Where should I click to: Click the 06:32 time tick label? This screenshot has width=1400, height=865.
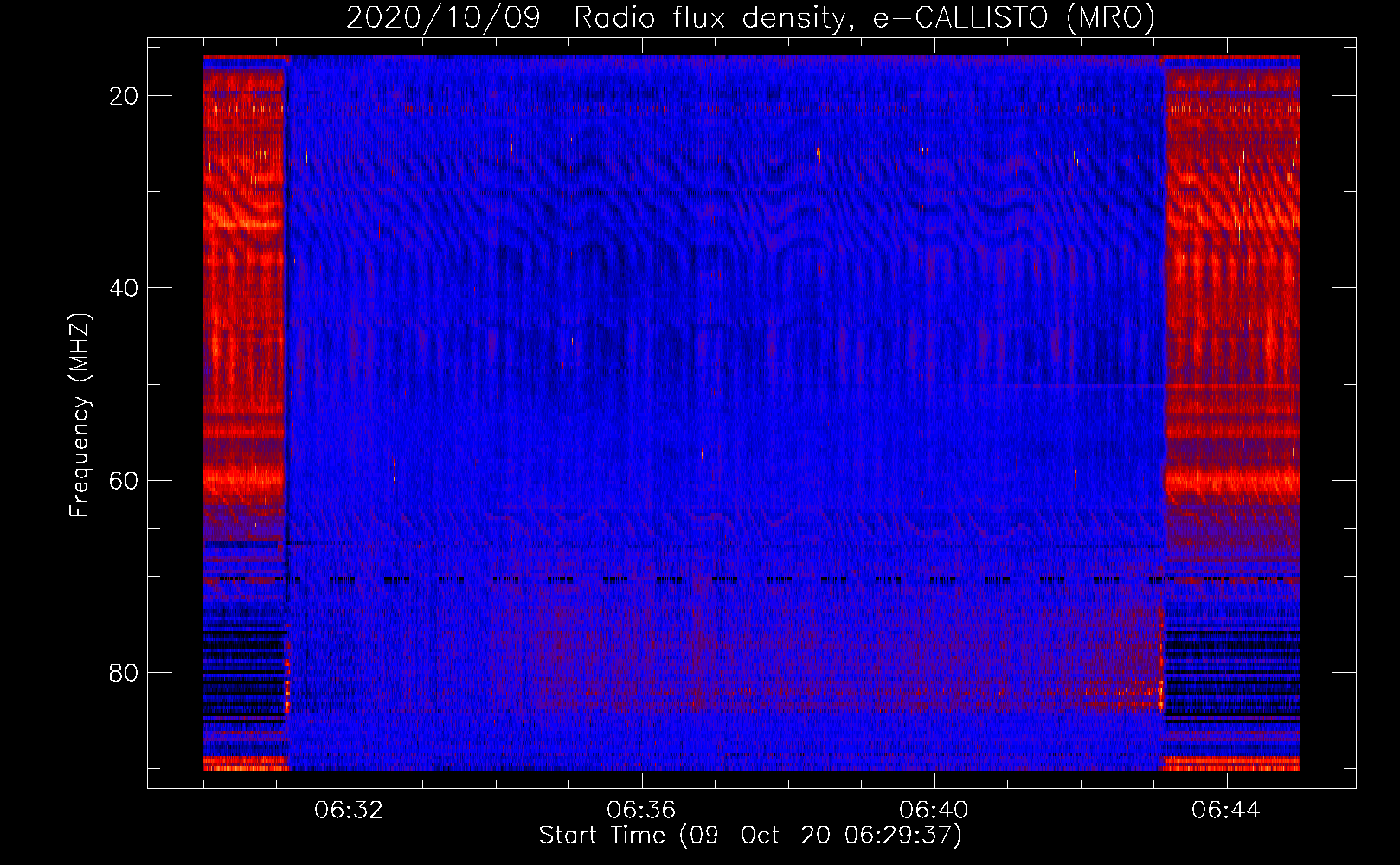pos(349,811)
